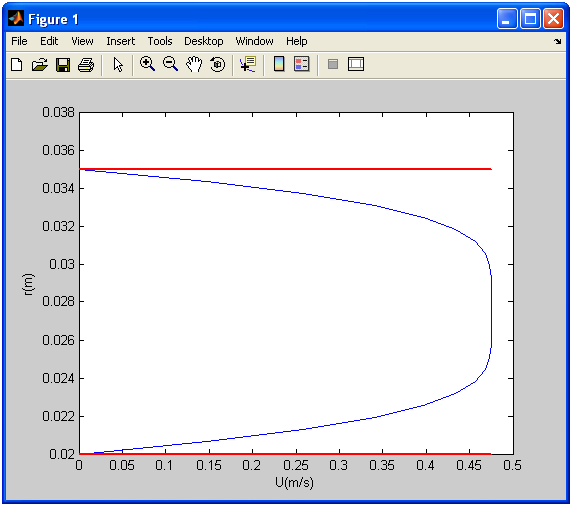Open the File menu

[19, 41]
